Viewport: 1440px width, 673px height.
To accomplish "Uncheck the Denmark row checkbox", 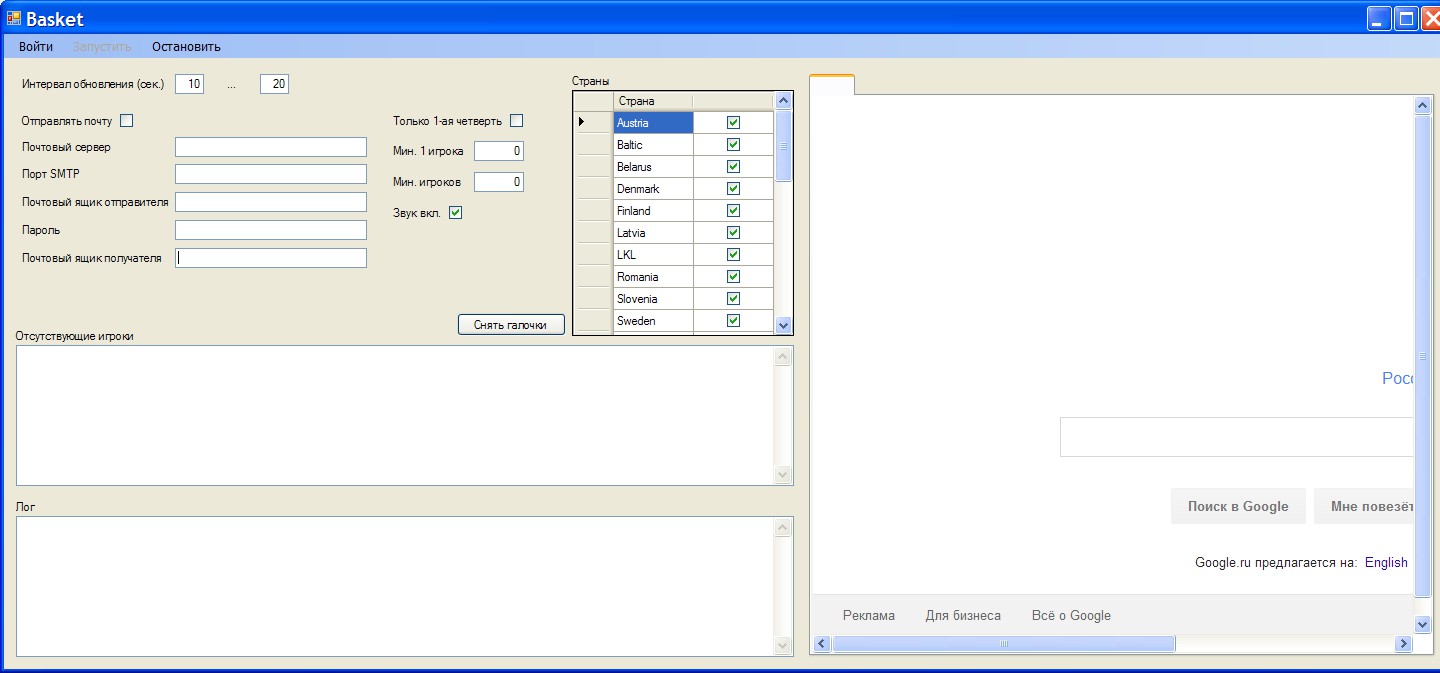I will (x=733, y=189).
